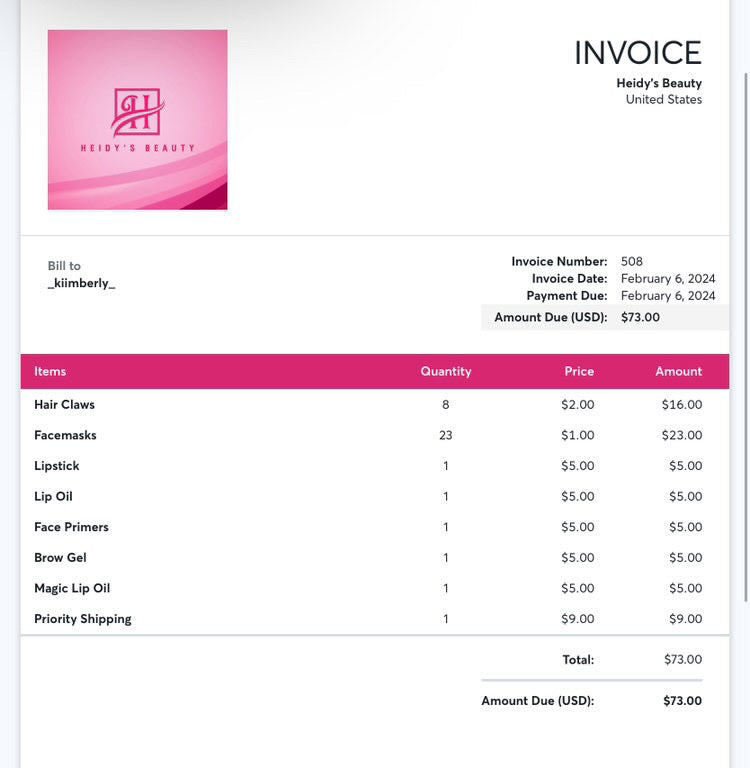
Task: Click the Facemasks price $1.00
Action: click(x=578, y=435)
